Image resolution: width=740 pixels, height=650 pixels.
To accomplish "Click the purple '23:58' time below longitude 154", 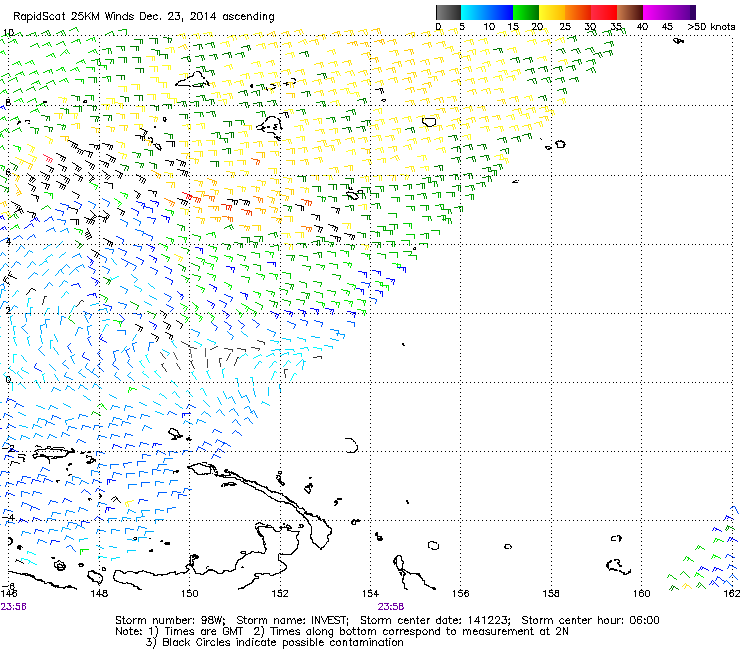I will [x=391, y=607].
